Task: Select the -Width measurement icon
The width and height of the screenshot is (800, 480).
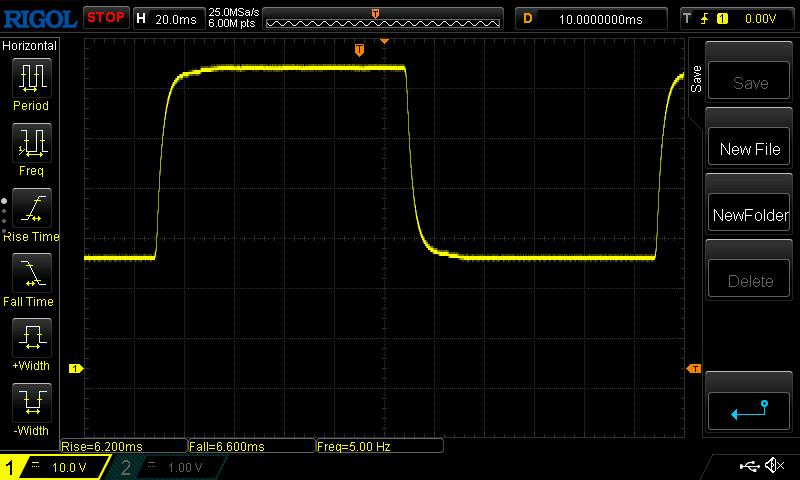Action: tap(31, 402)
